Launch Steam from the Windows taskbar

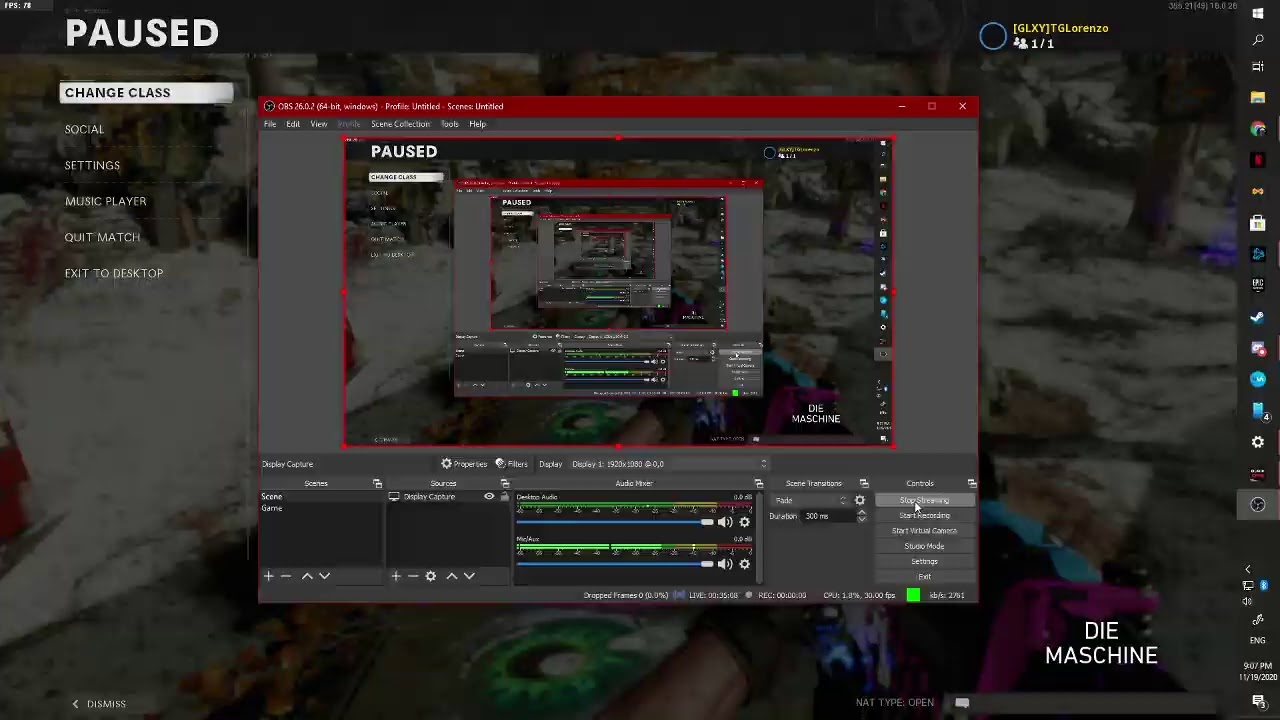(1258, 317)
